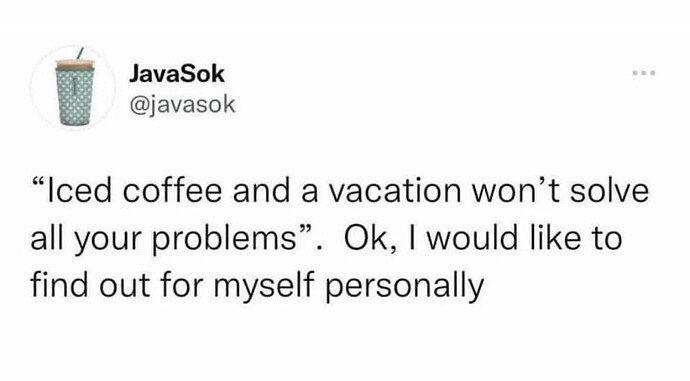
Task: Click the word "solve" ending the first line
Action: point(609,191)
